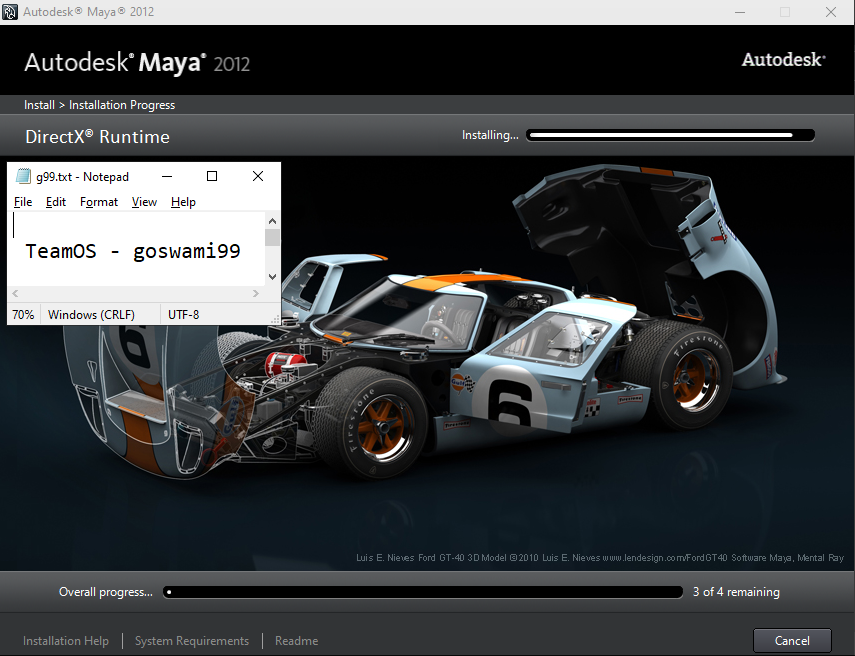This screenshot has height=656, width=855.
Task: Click 'UTF-8' encoding in Notepad status bar
Action: click(x=183, y=315)
